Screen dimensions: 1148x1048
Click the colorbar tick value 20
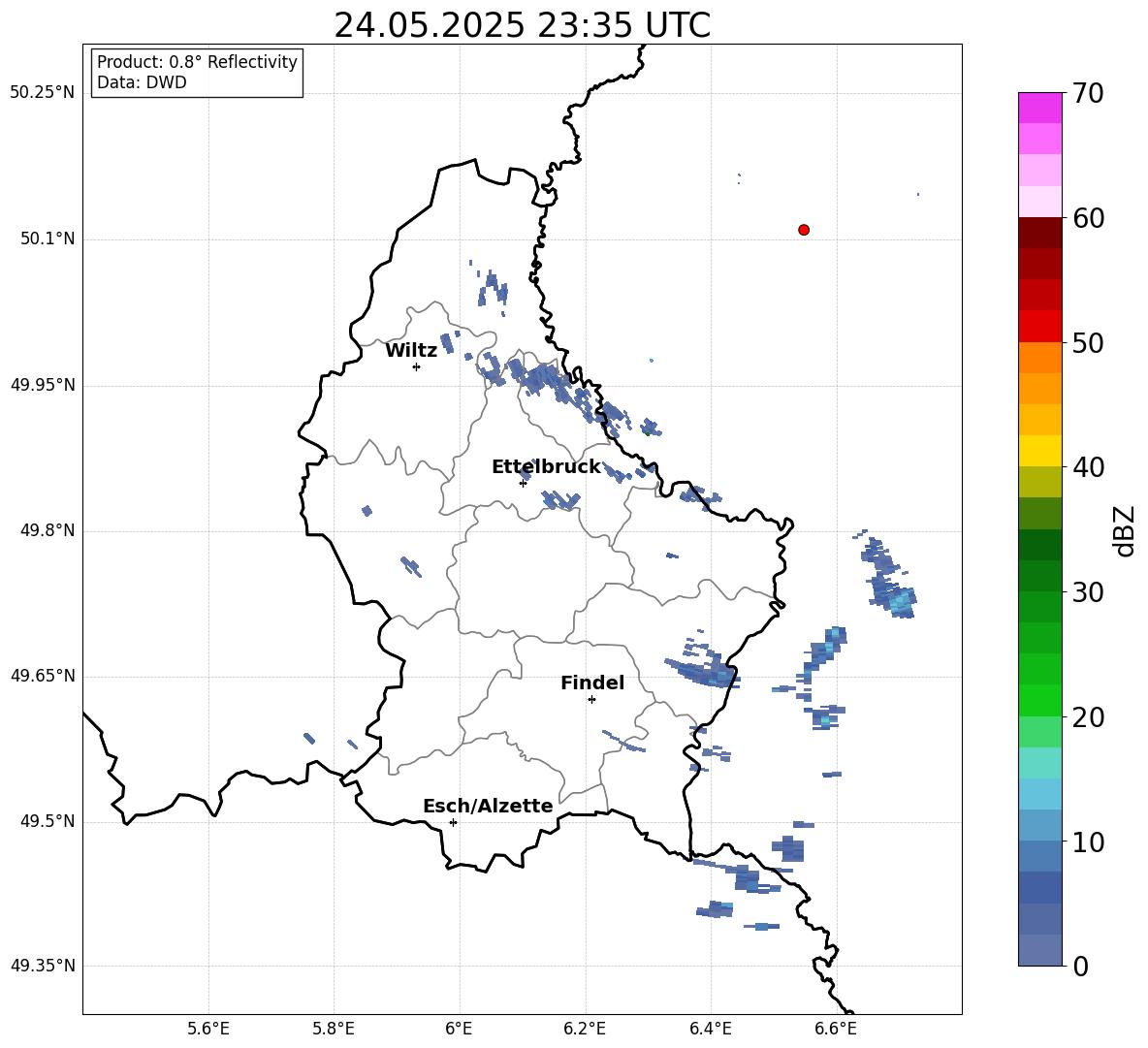(1088, 717)
